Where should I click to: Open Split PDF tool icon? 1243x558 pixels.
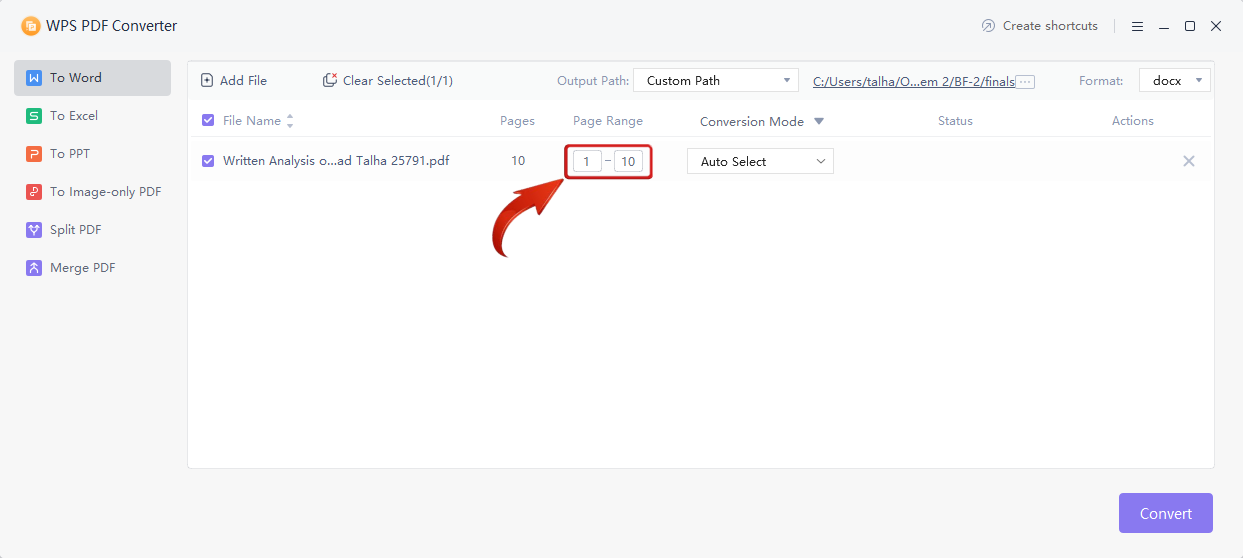pyautogui.click(x=33, y=230)
